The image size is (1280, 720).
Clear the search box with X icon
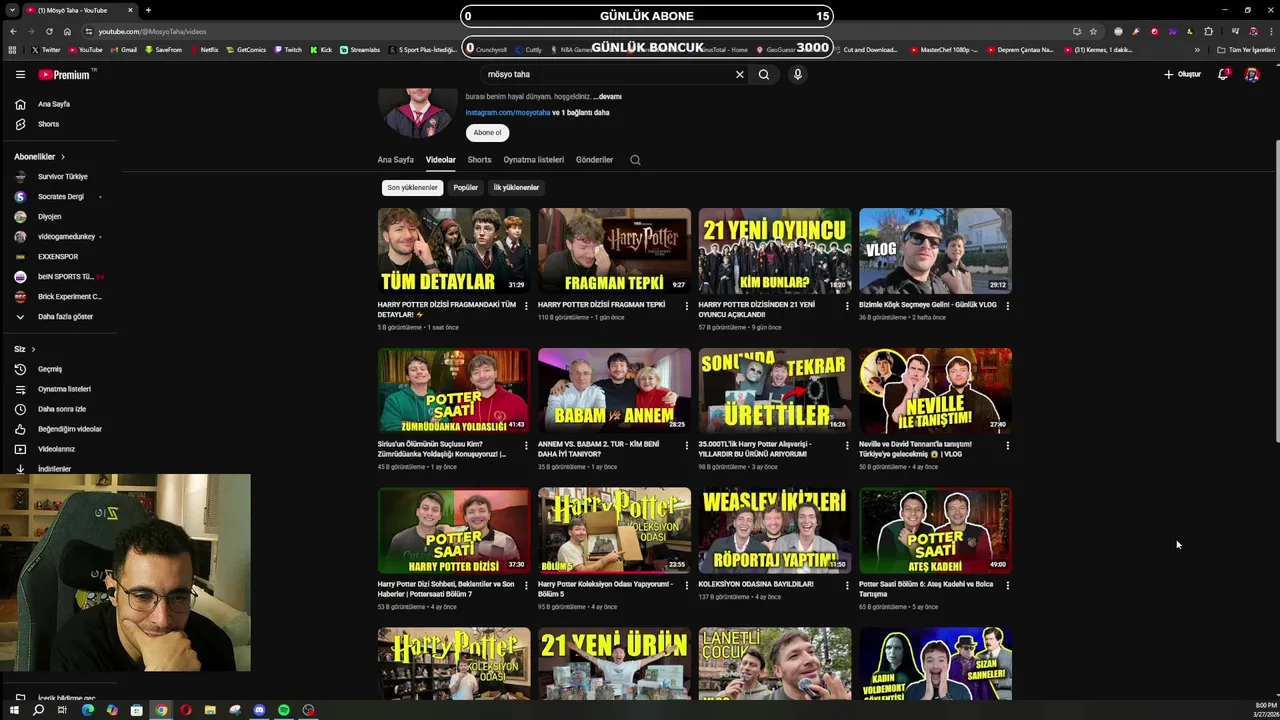pos(740,74)
